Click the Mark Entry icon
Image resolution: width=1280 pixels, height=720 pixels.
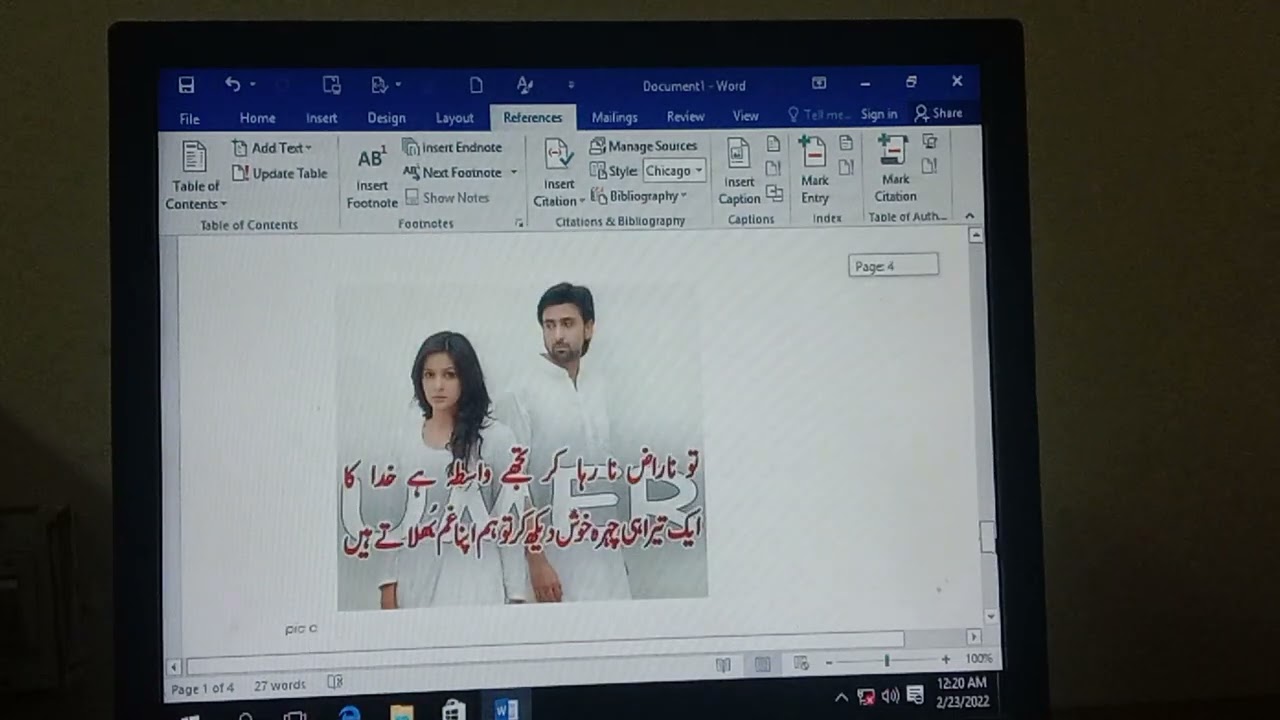(x=814, y=170)
